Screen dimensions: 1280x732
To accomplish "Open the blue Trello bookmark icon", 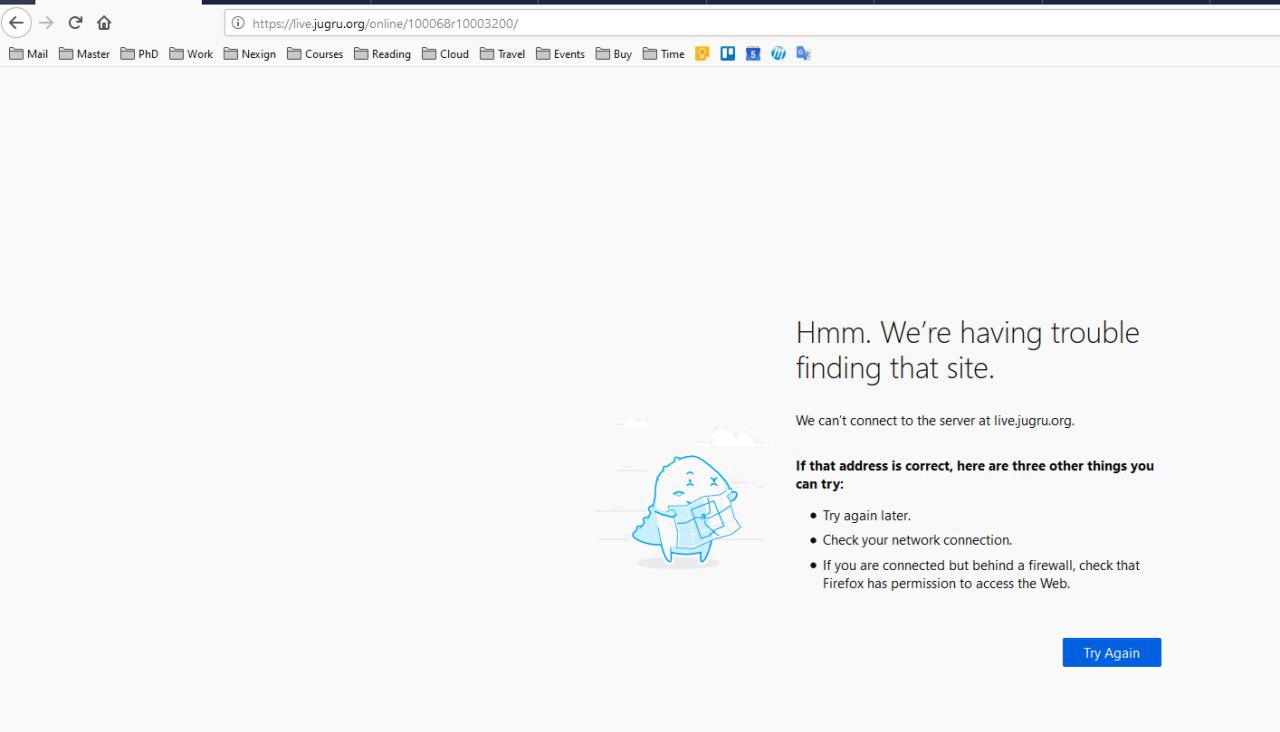I will [728, 54].
